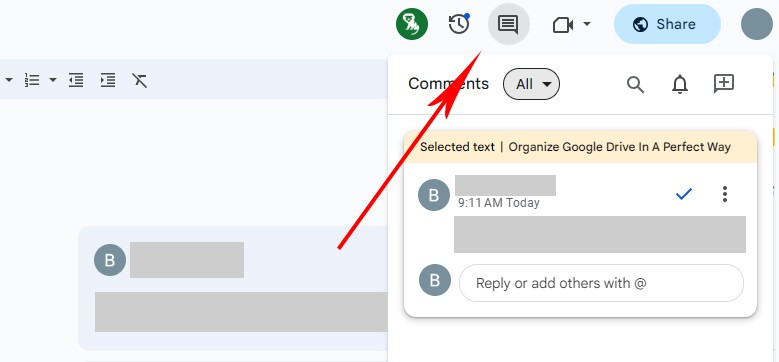The height and width of the screenshot is (362, 779).
Task: Click the Share button
Action: click(x=667, y=24)
